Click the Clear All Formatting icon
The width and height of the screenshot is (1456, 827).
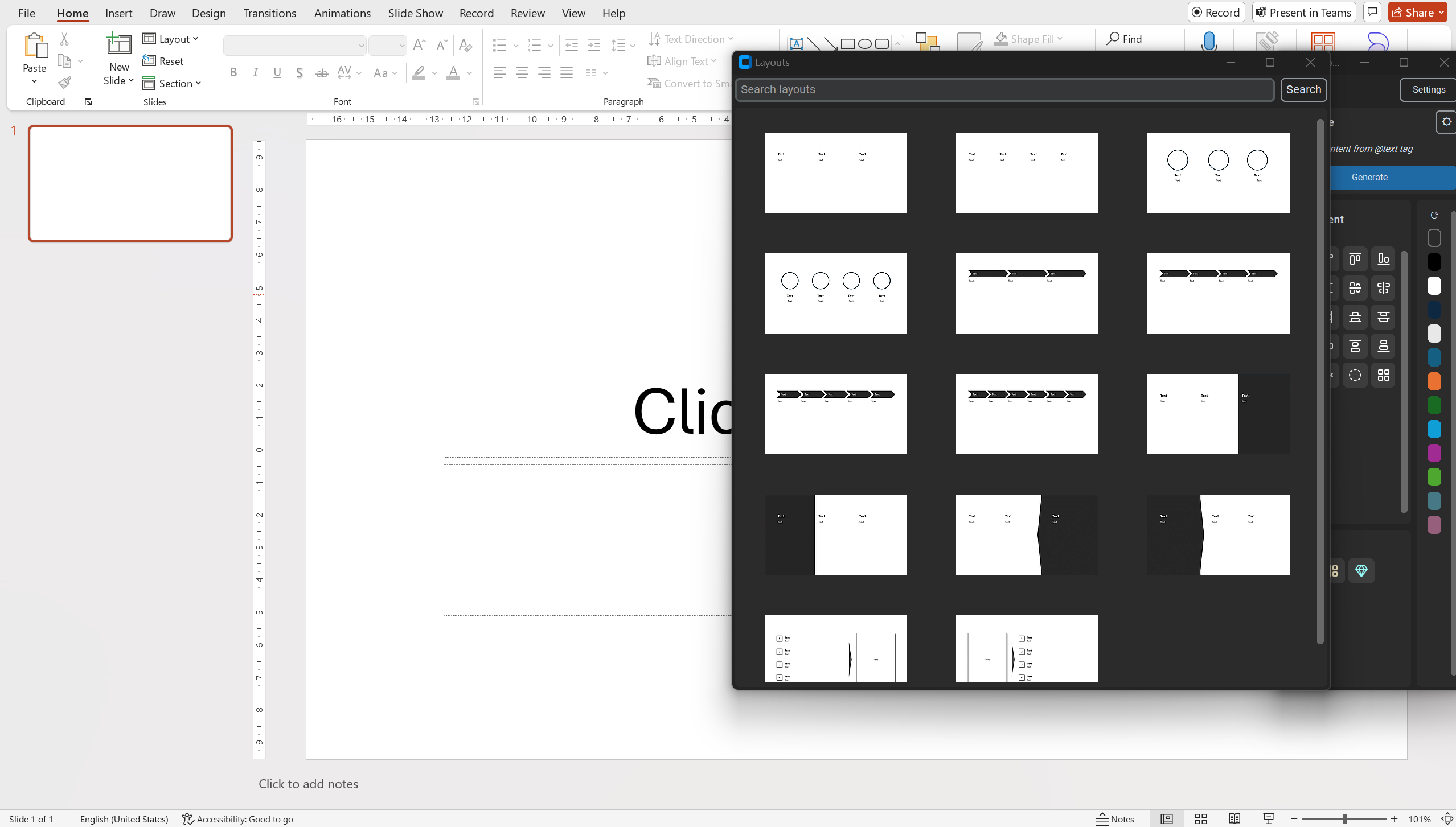pyautogui.click(x=465, y=45)
